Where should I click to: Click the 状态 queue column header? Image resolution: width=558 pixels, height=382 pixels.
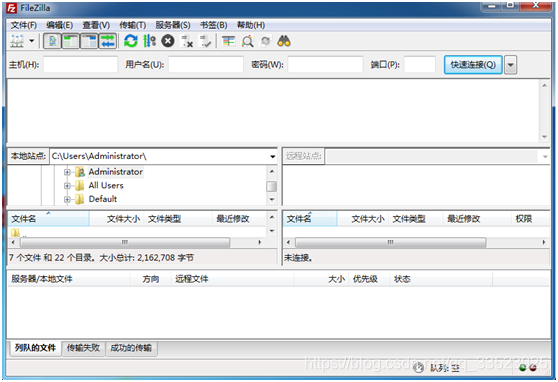441,279
